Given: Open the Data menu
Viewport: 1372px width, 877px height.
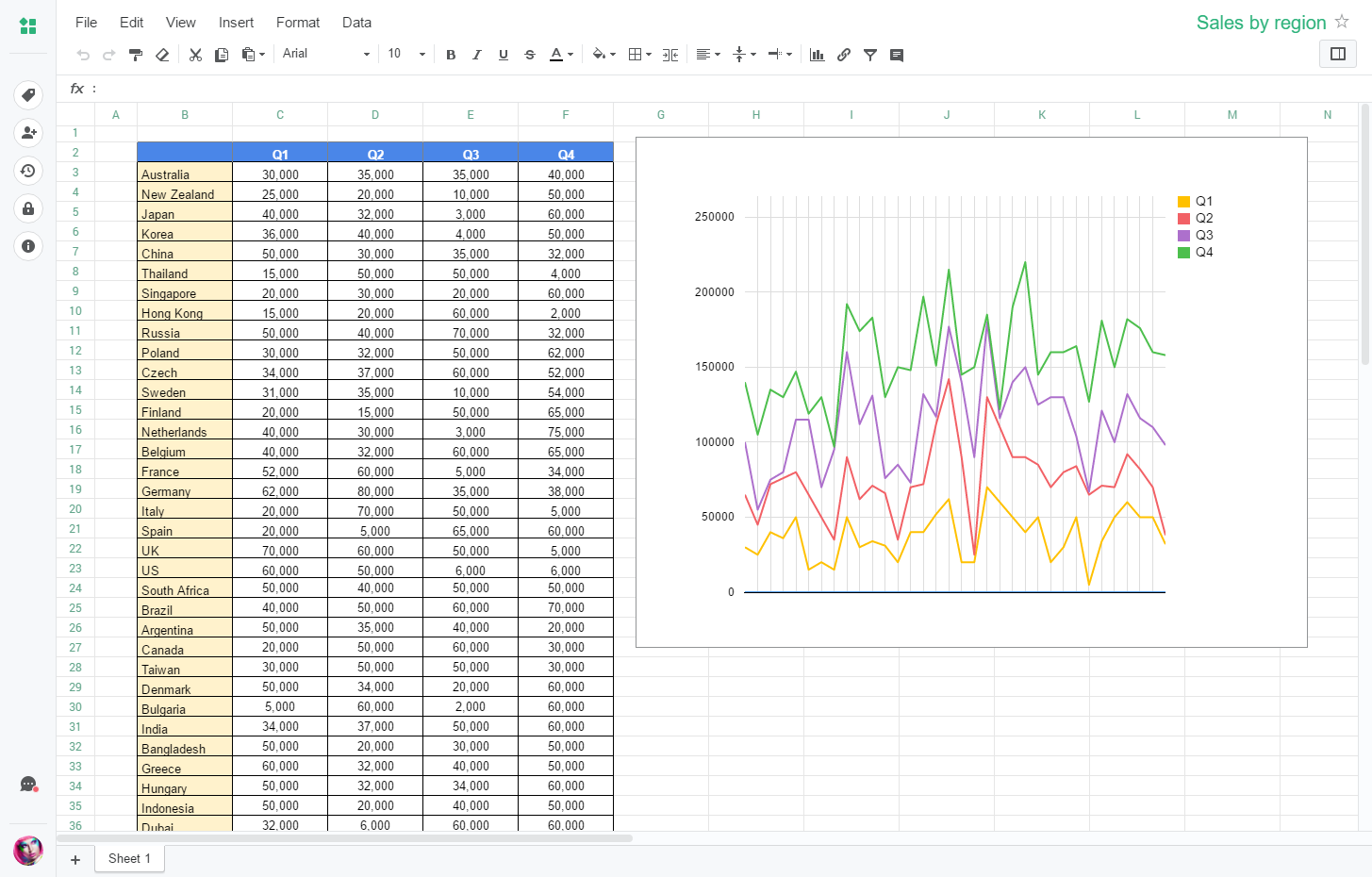Looking at the screenshot, I should (x=356, y=23).
